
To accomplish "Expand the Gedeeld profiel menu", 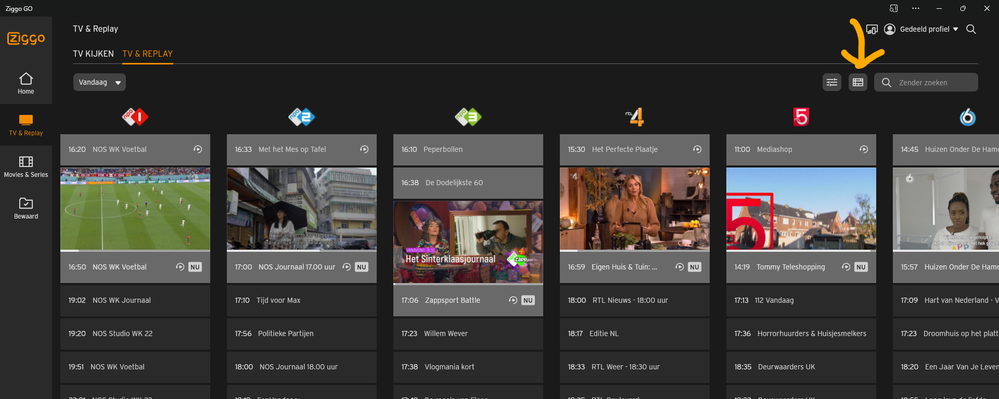I will click(921, 29).
